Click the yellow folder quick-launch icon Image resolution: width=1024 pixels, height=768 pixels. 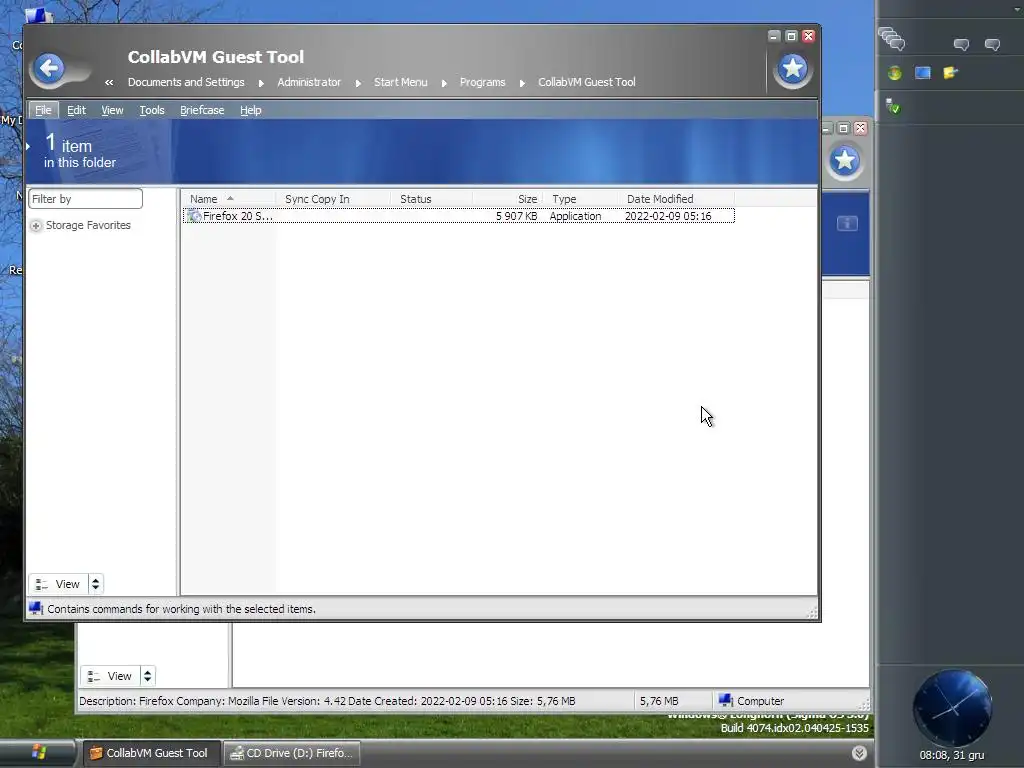click(x=950, y=72)
